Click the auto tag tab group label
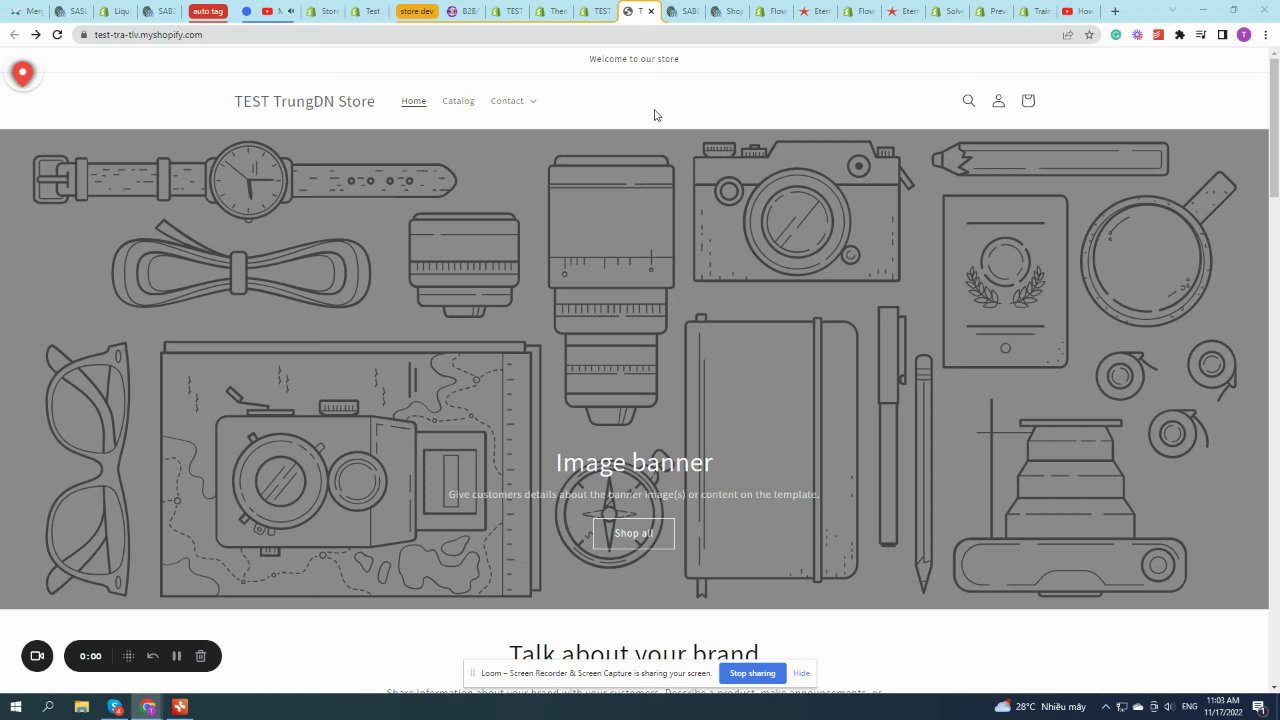The height and width of the screenshot is (720, 1280). [x=207, y=11]
